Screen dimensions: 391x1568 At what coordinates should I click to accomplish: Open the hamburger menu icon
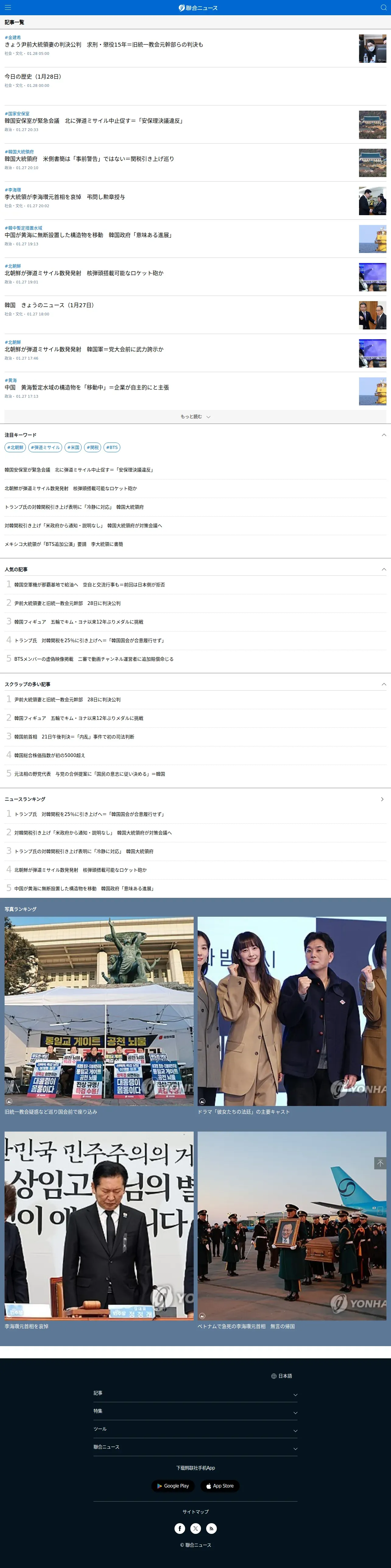[x=8, y=7]
